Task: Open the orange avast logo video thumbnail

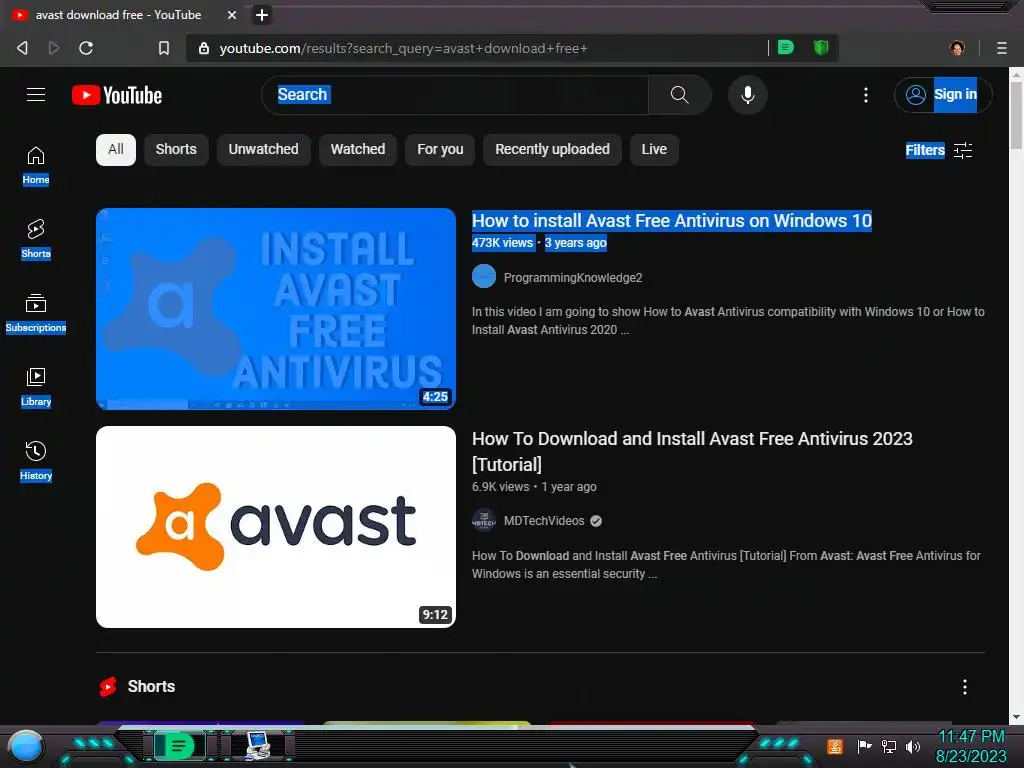Action: 276,527
